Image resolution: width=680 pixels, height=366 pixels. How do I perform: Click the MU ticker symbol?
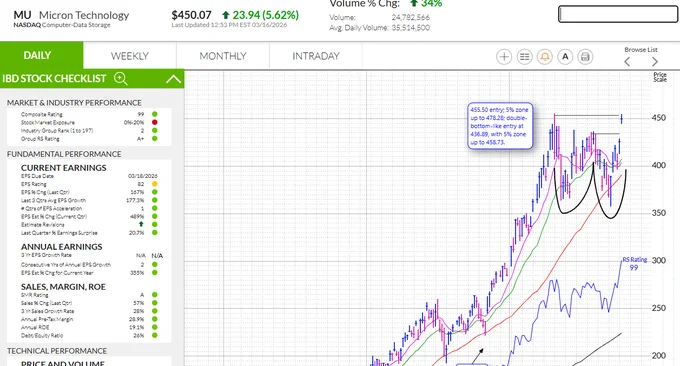click(22, 15)
